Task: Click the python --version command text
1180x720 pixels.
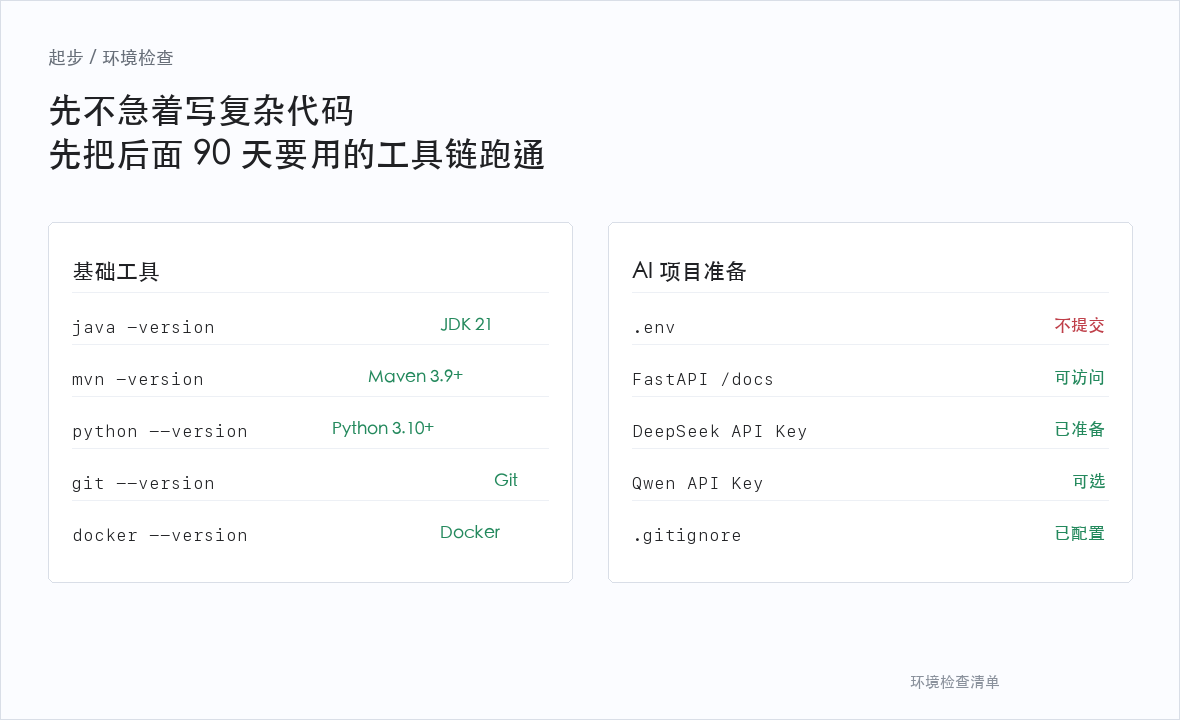Action: coord(160,431)
